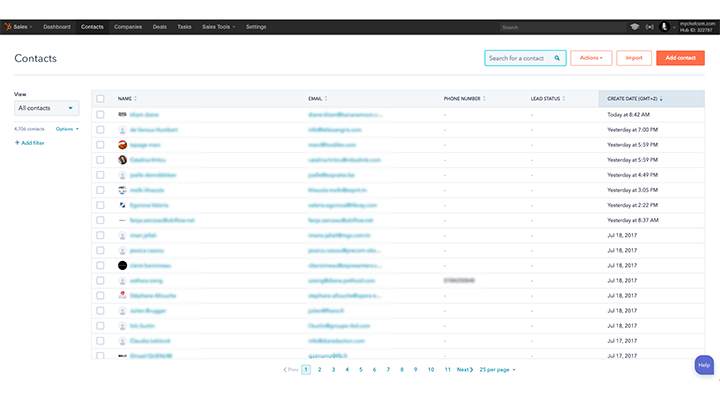
Task: Open the Sales product dropdown
Action: click(x=22, y=27)
